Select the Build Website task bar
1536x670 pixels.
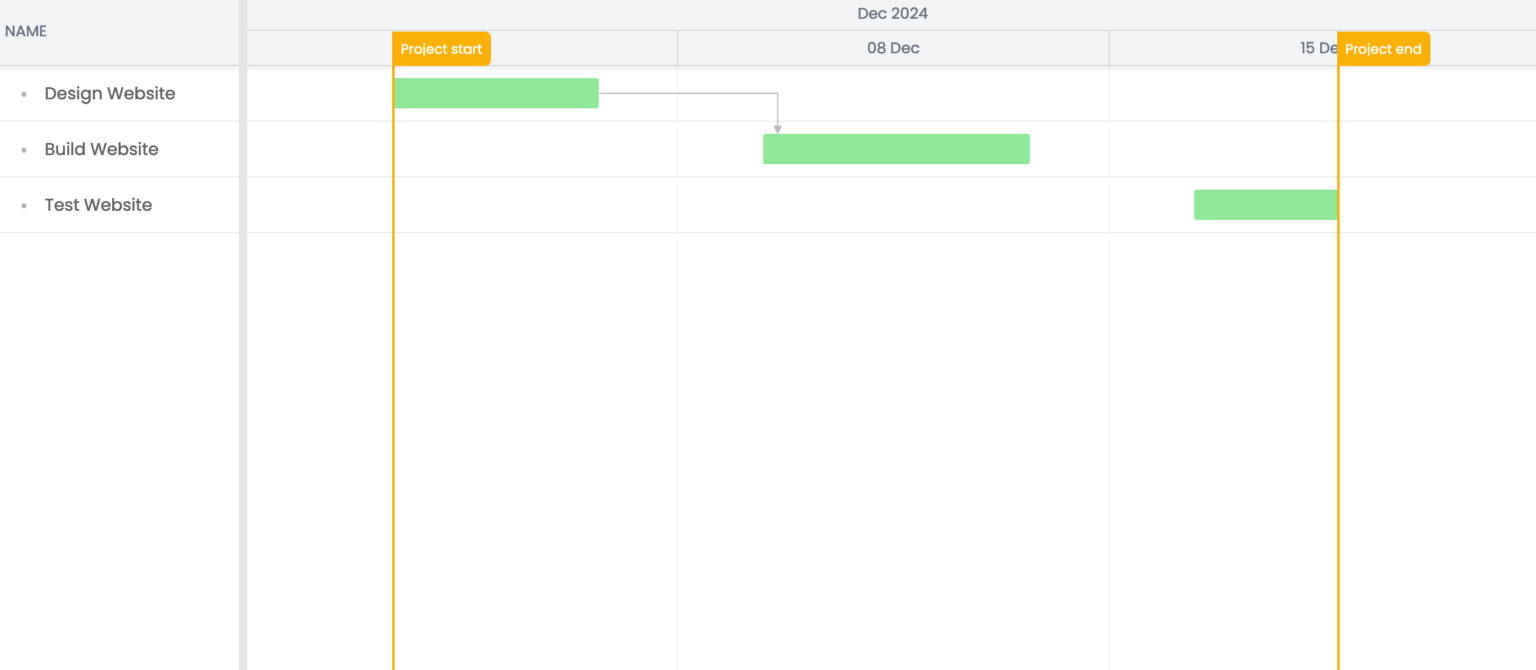click(x=895, y=148)
